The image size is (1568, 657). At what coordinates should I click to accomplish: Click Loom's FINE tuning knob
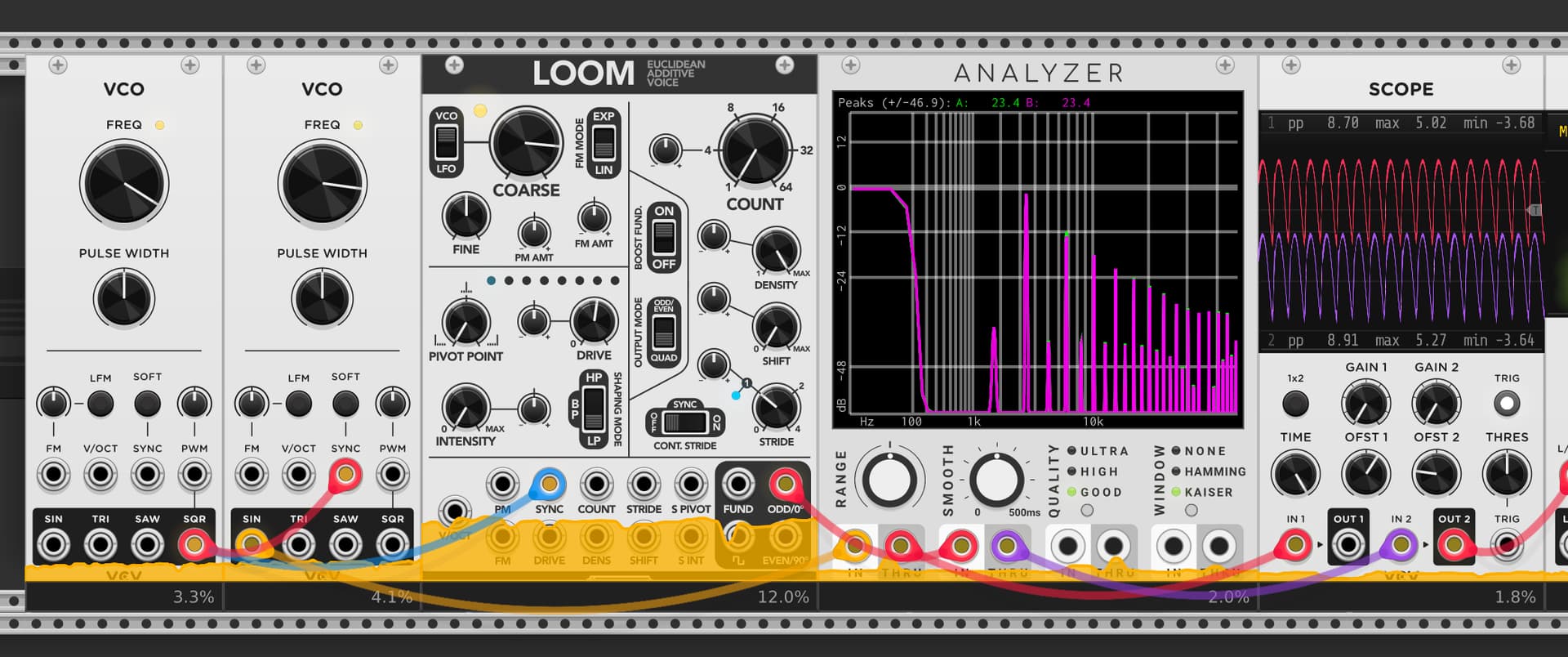click(x=465, y=217)
